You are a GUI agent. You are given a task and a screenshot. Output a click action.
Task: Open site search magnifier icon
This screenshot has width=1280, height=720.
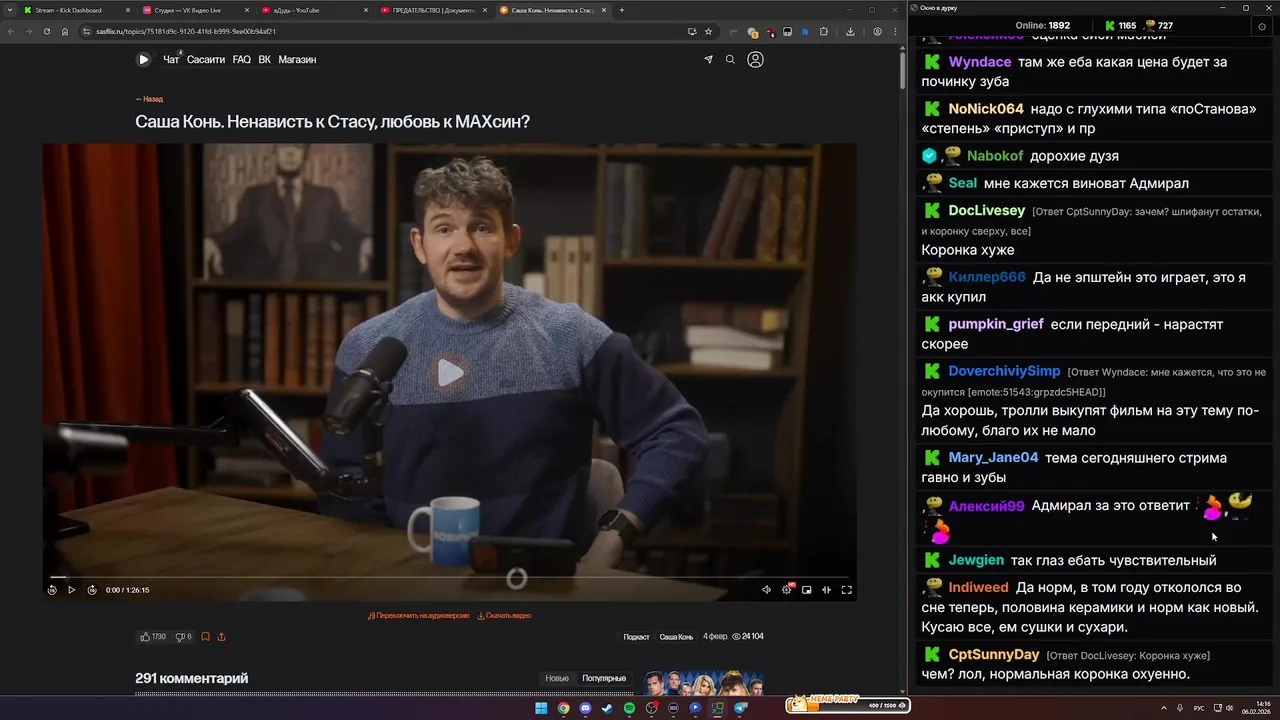pos(730,60)
